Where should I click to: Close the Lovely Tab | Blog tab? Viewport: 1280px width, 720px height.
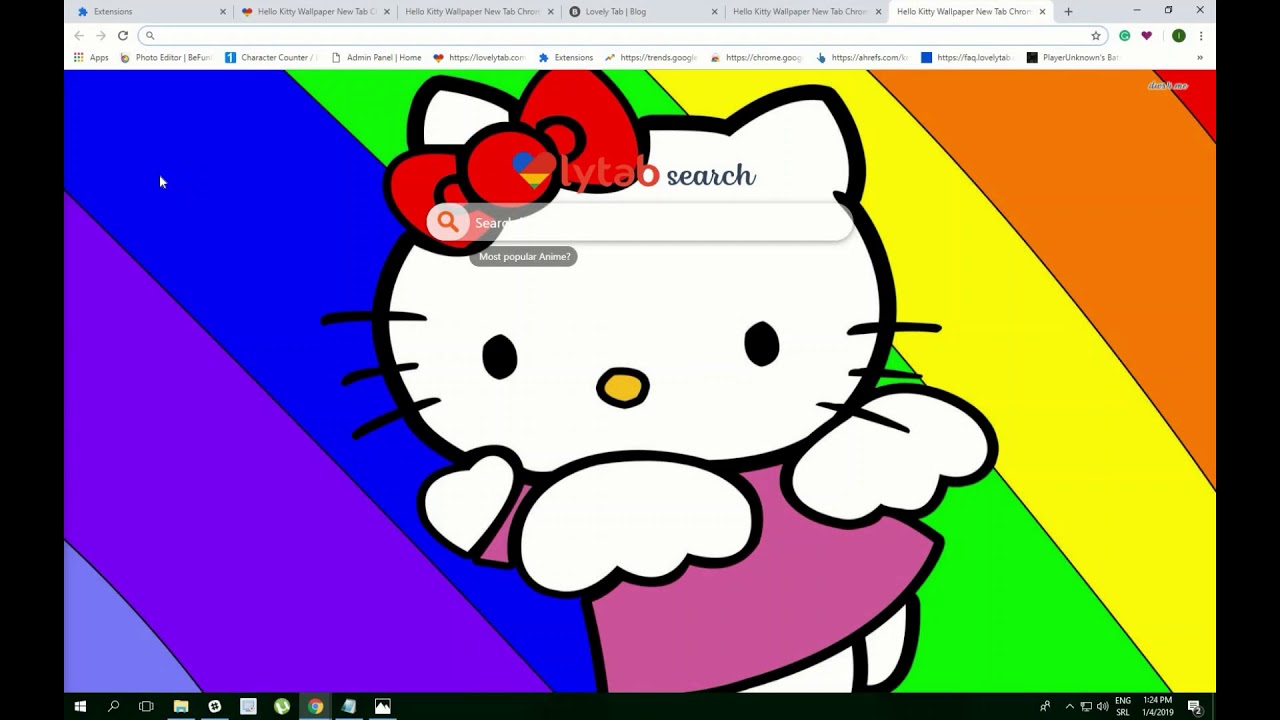[x=714, y=12]
